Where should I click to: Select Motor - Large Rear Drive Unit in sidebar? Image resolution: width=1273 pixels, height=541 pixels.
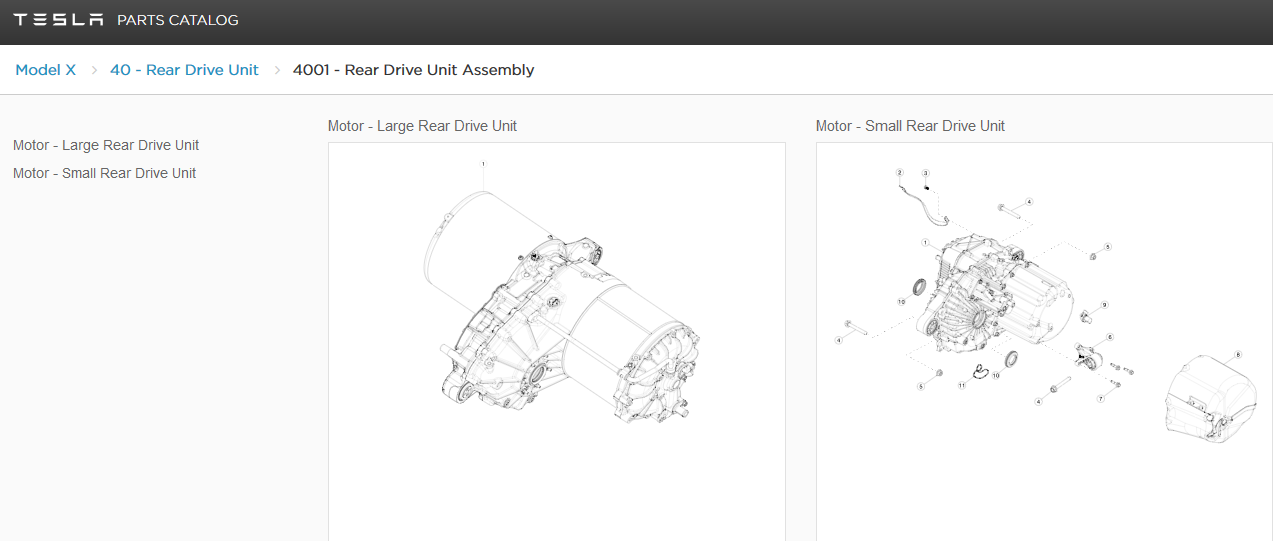click(106, 145)
